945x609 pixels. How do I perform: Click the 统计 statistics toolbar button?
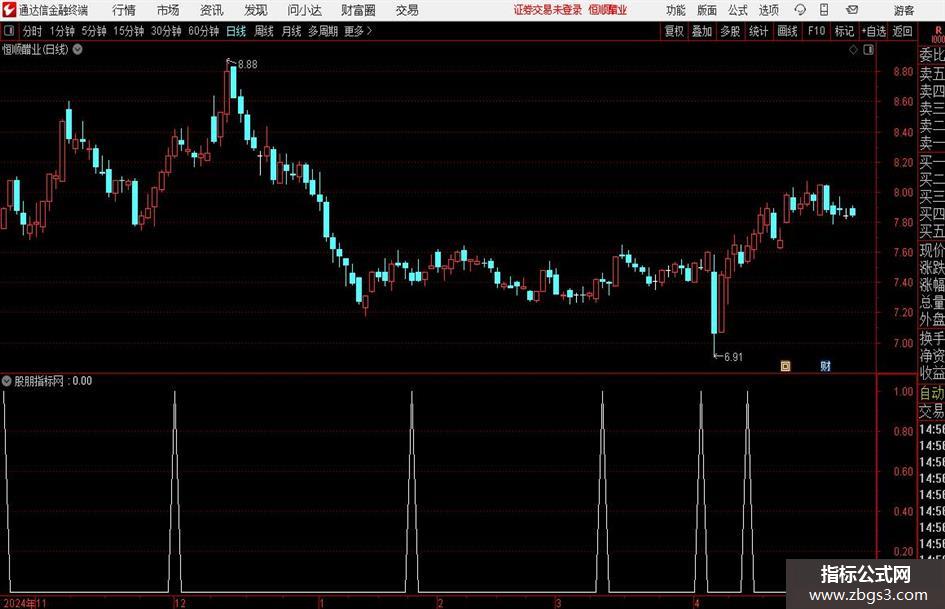pos(759,31)
